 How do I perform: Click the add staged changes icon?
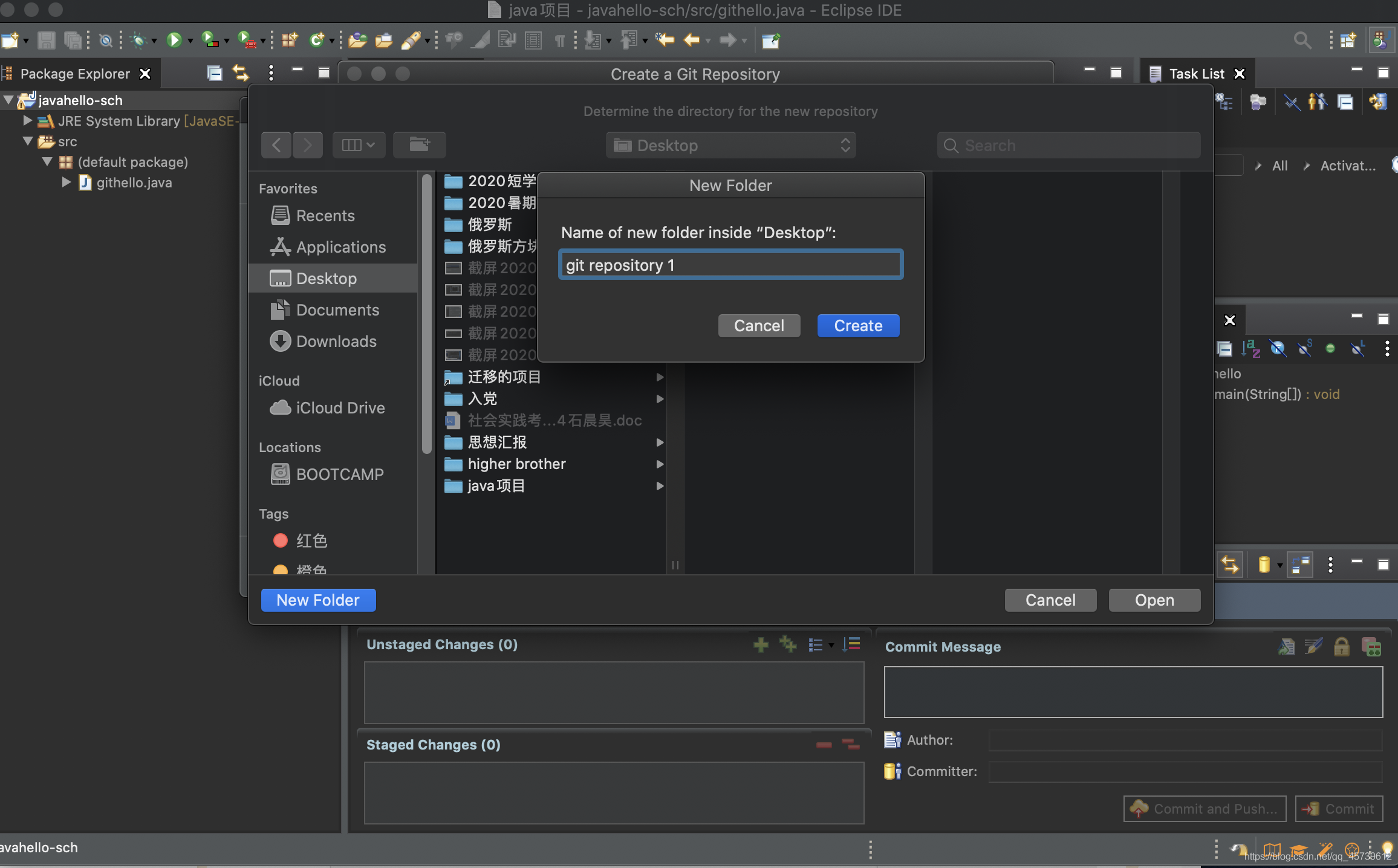[x=763, y=644]
